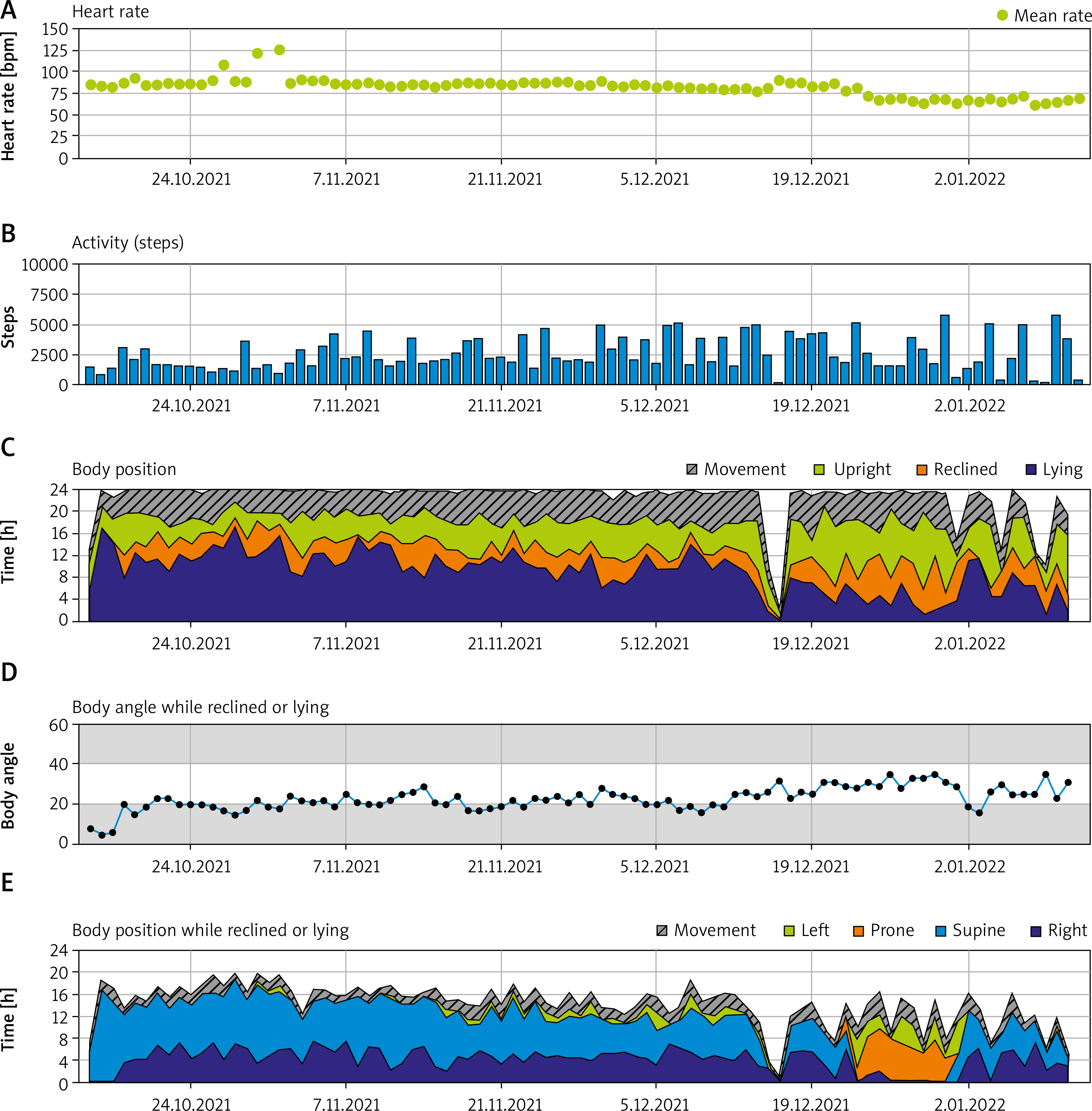Click 2.01.2022 date label under steps chart
Viewport: 1092px width, 1111px height.
(969, 405)
